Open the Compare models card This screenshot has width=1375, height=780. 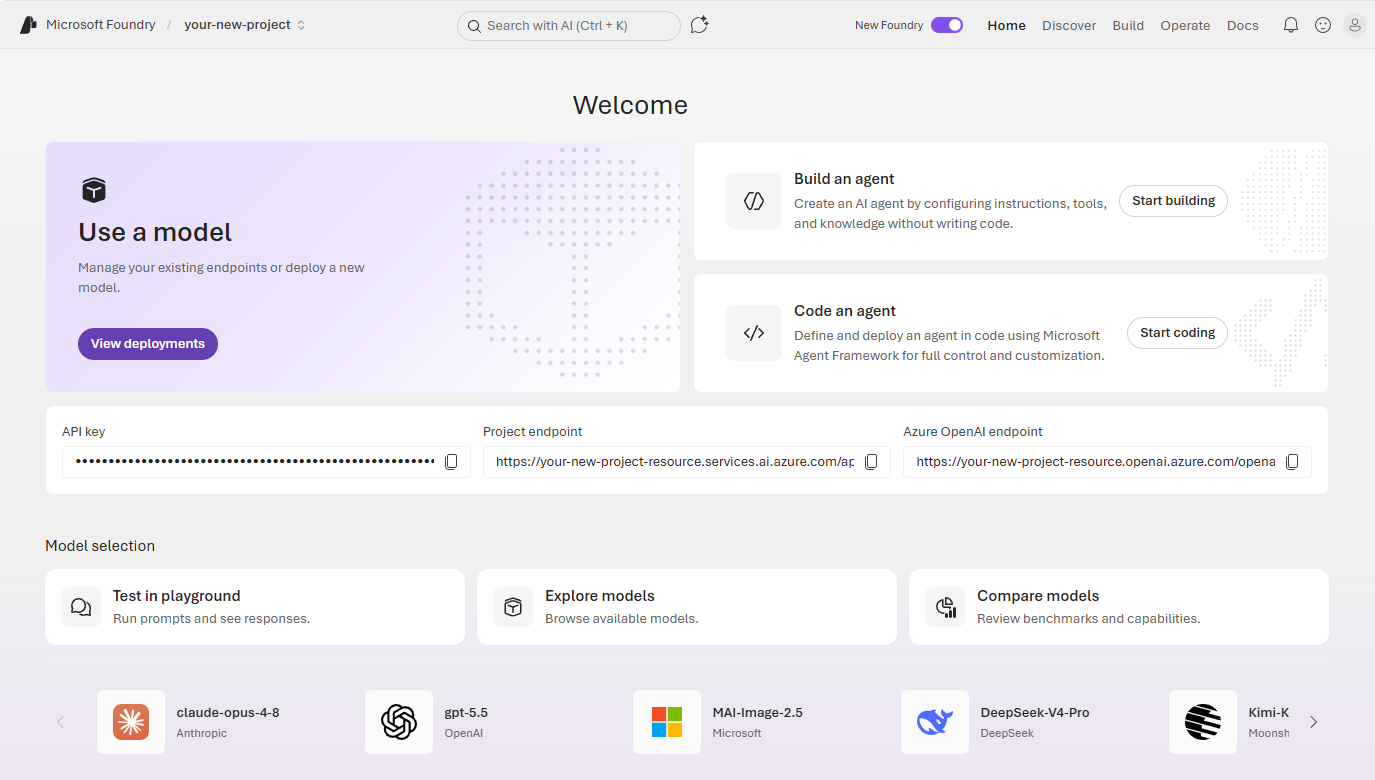[1119, 607]
